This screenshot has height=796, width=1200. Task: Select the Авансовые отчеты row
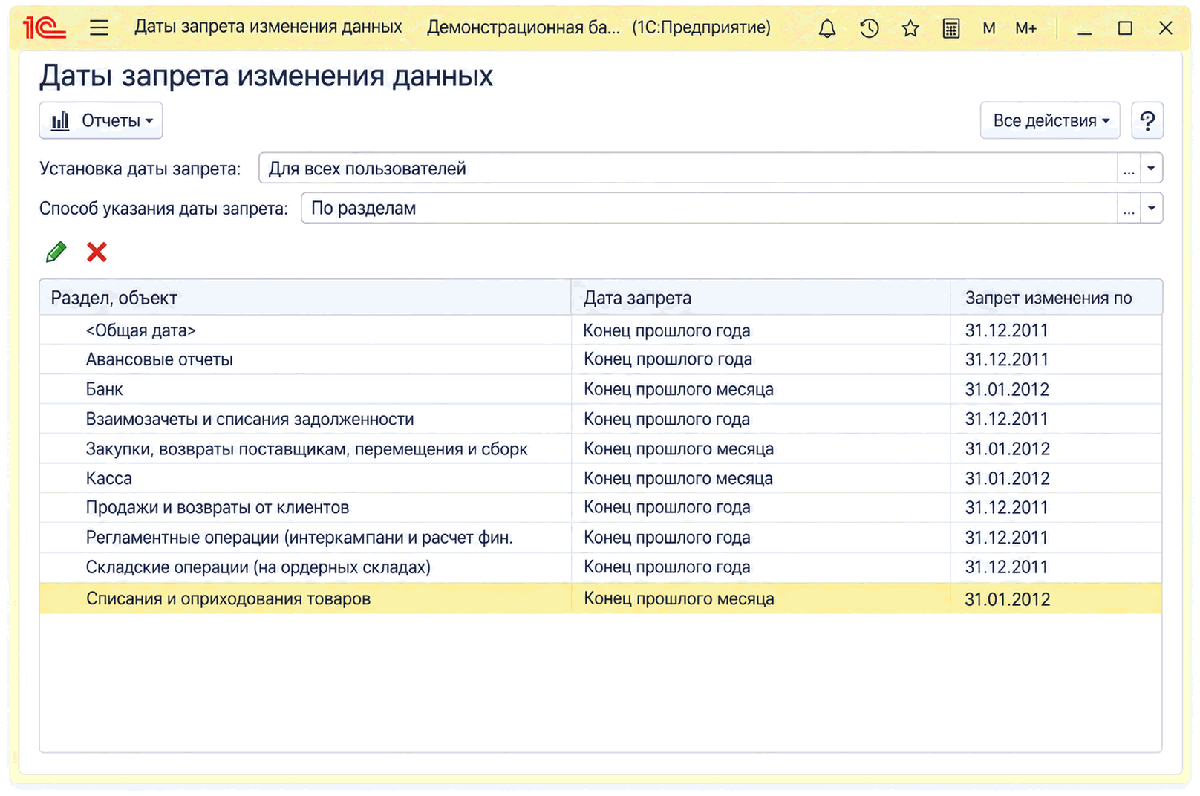click(601, 360)
